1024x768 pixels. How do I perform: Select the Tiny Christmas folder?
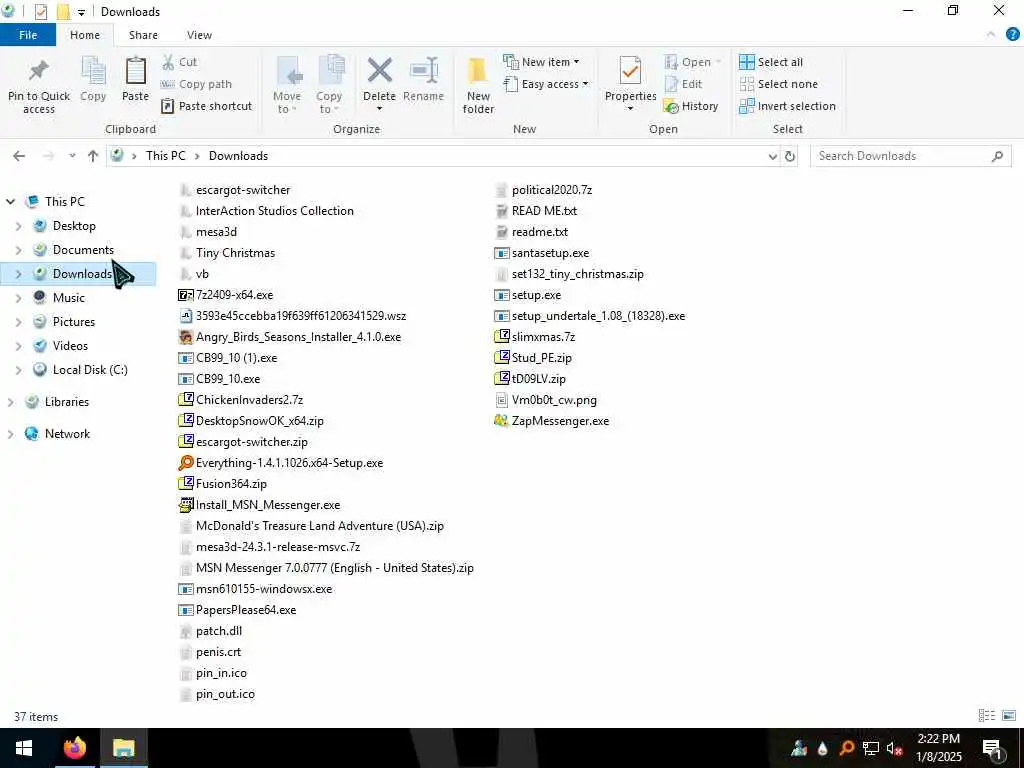point(227,253)
